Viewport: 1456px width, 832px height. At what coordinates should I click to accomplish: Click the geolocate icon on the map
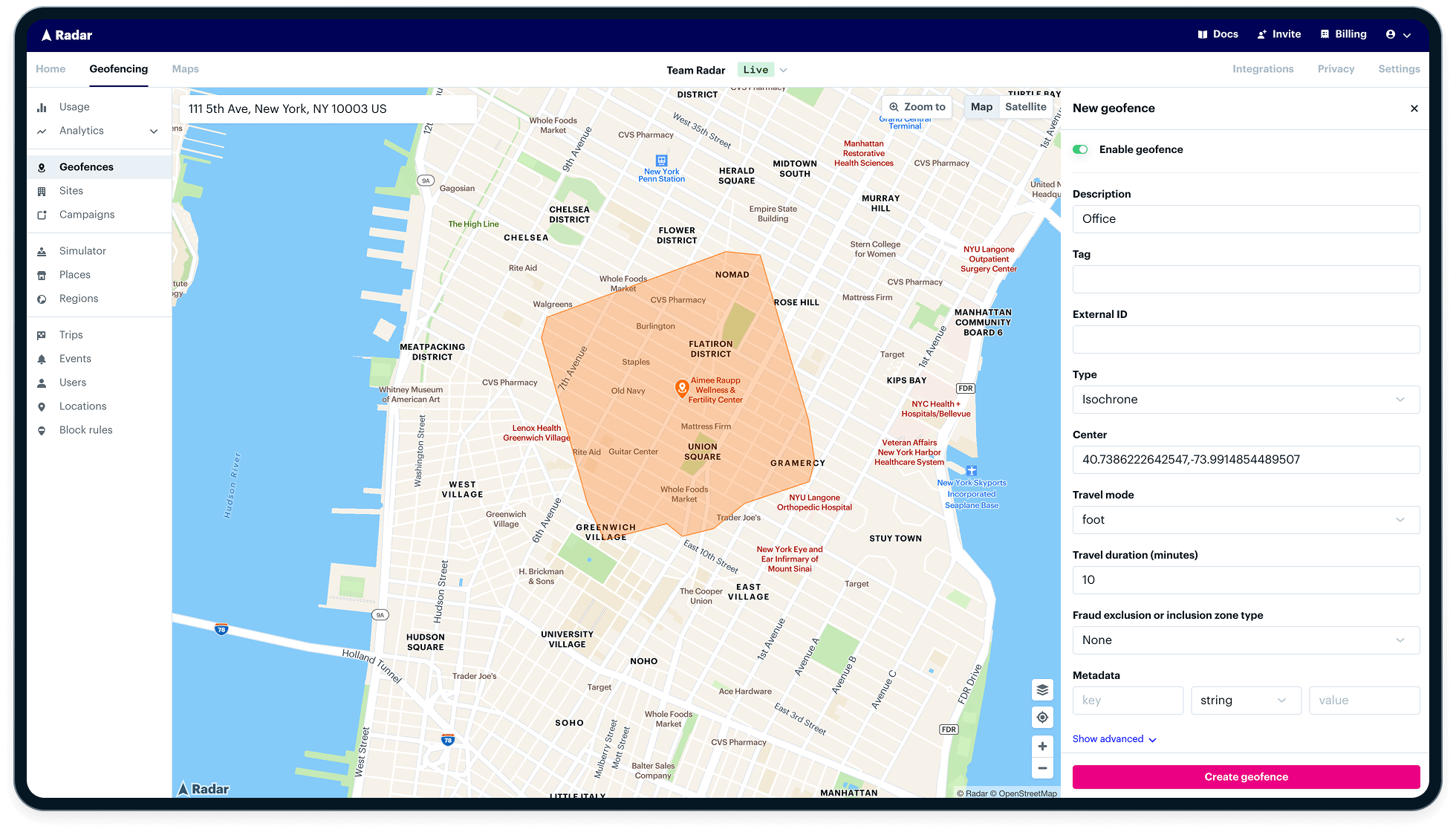pos(1042,717)
